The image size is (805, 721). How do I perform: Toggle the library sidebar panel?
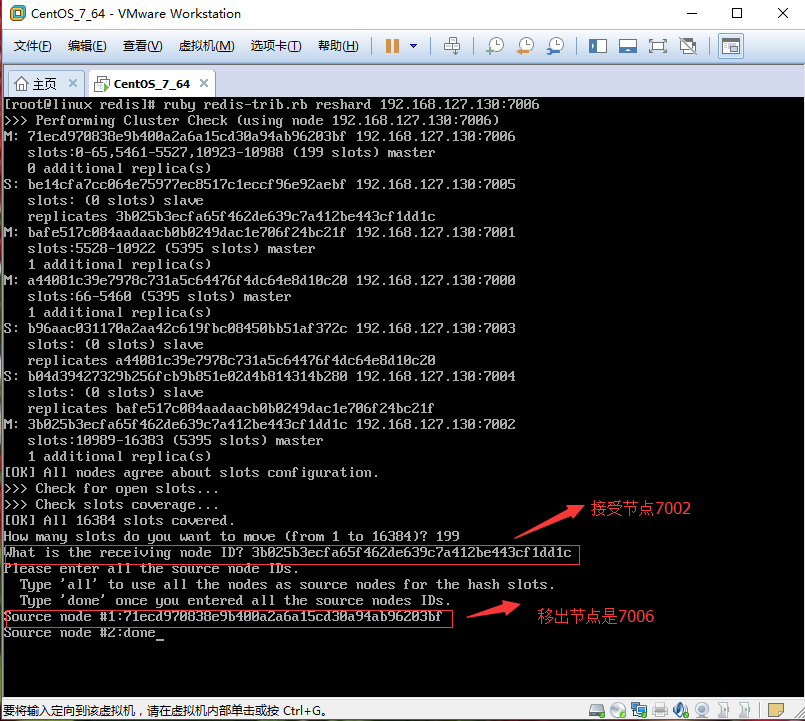pos(598,46)
